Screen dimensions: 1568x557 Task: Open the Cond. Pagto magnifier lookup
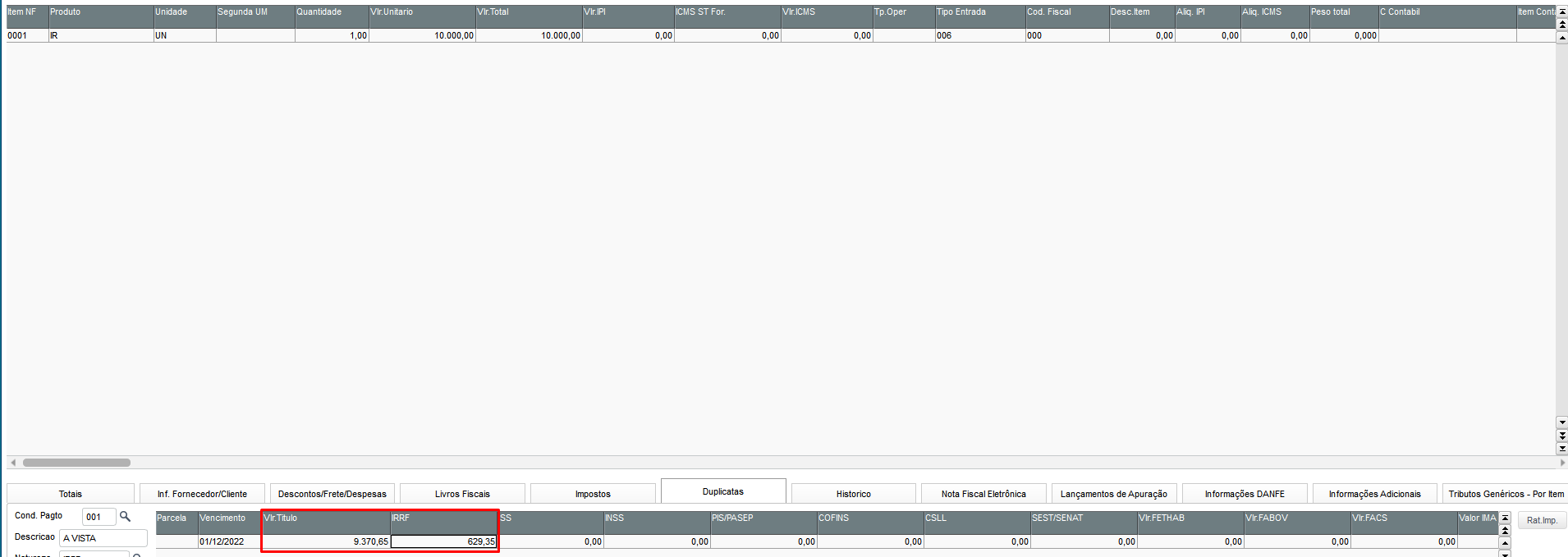coord(126,517)
